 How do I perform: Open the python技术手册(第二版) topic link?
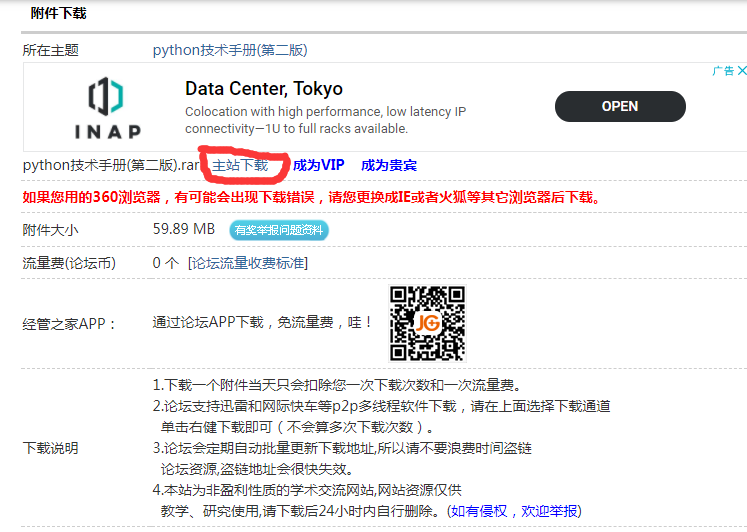tap(230, 50)
